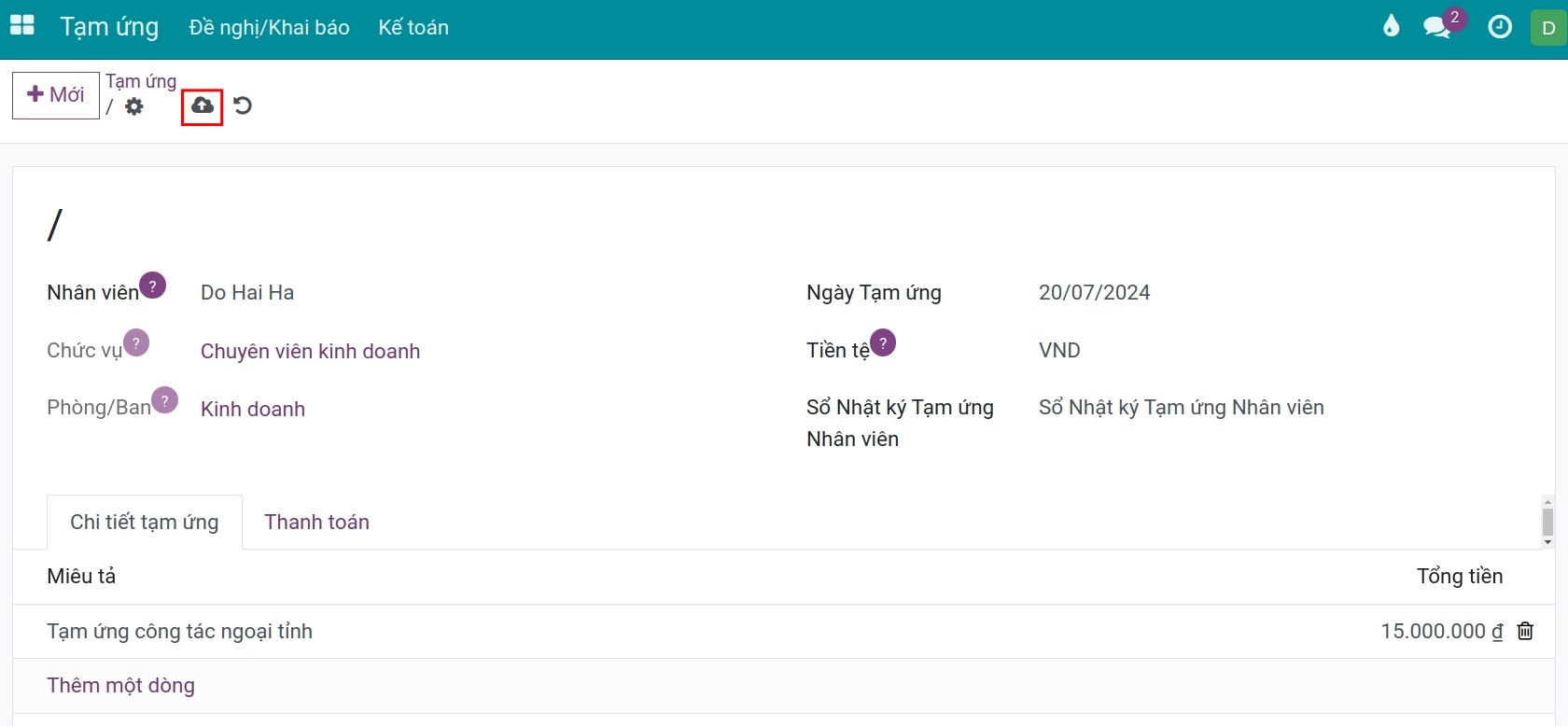Show help tooltip for Nhân viên

152,286
